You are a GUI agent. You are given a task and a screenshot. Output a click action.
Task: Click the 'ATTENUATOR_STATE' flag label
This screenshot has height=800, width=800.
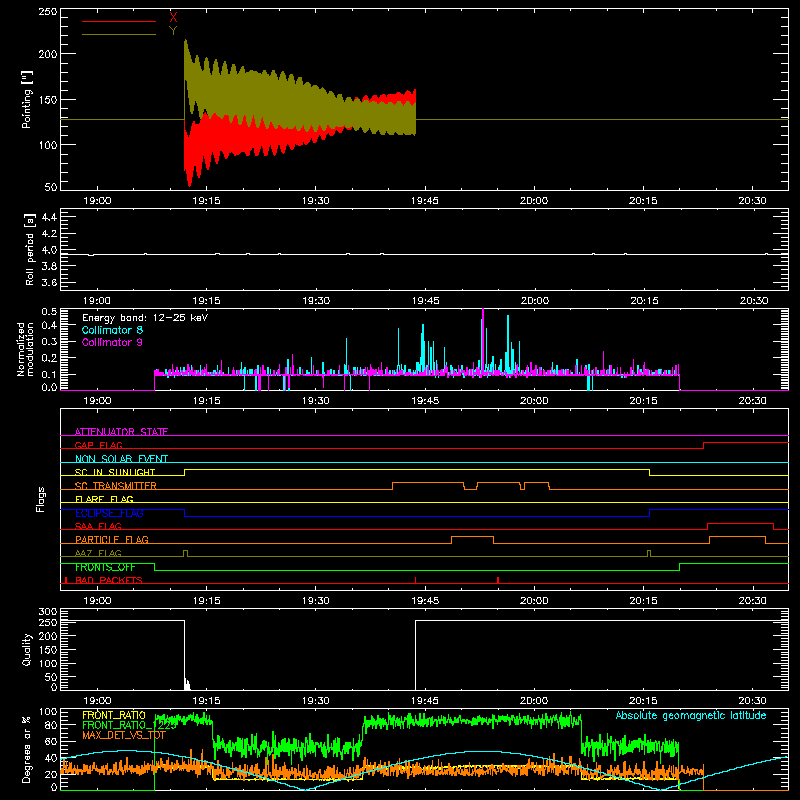(x=121, y=432)
